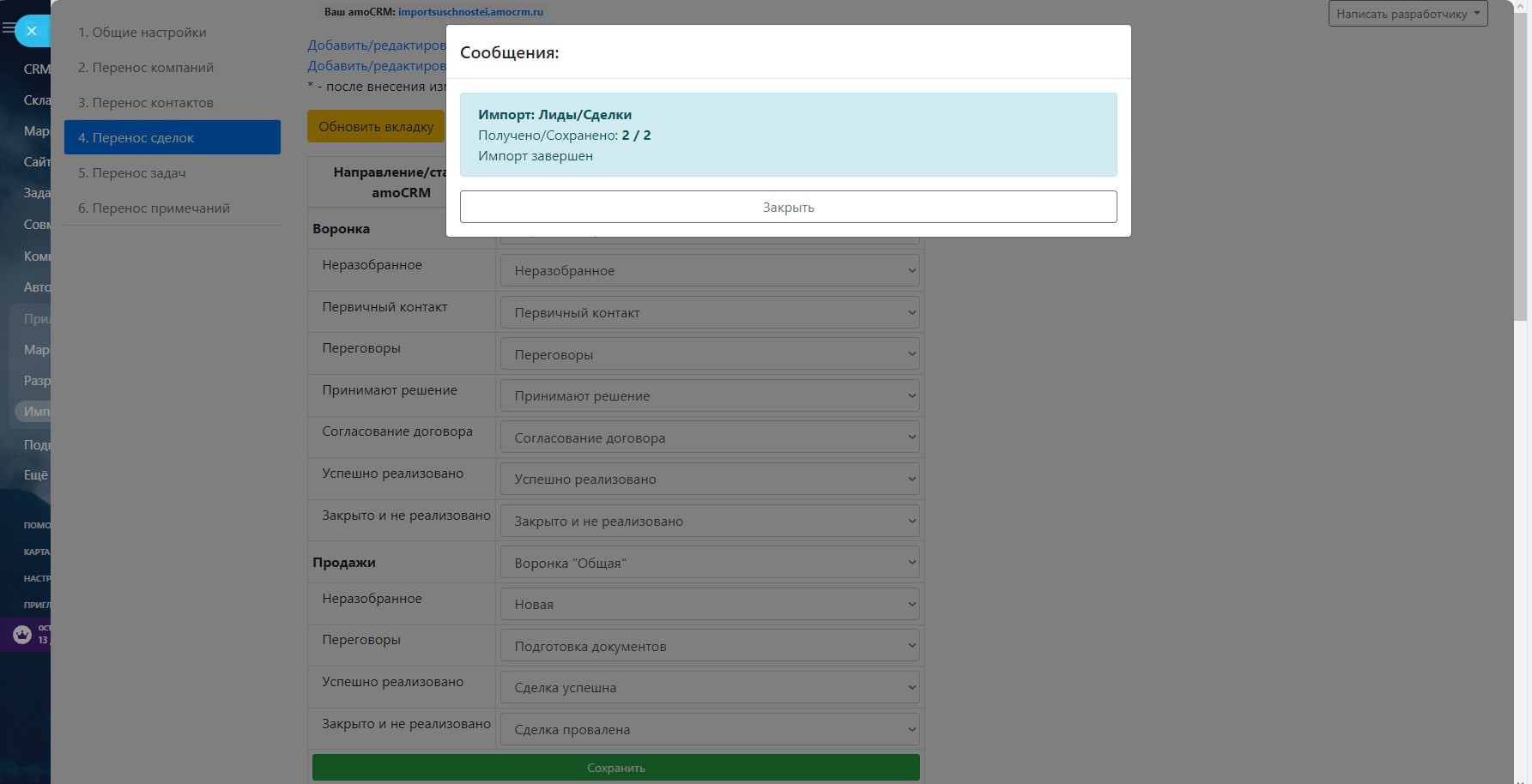1532x784 pixels.
Task: Click the crown tariff icon
Action: [x=22, y=635]
